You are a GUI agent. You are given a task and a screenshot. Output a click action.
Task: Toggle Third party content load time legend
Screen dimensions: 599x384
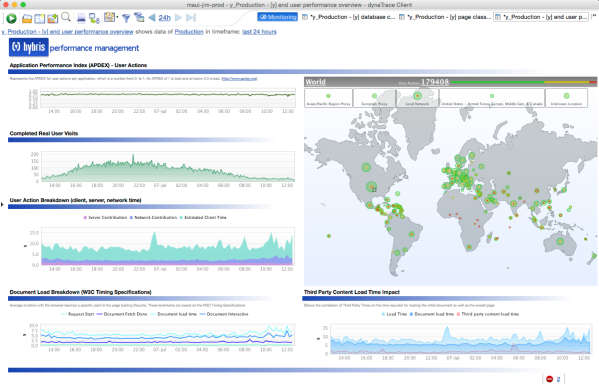pos(487,314)
